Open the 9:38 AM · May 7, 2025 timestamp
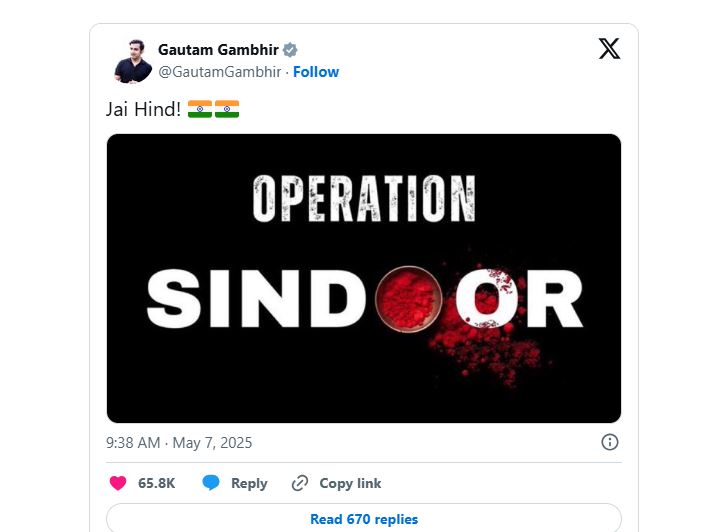Viewport: 715px width, 532px height. [x=179, y=443]
